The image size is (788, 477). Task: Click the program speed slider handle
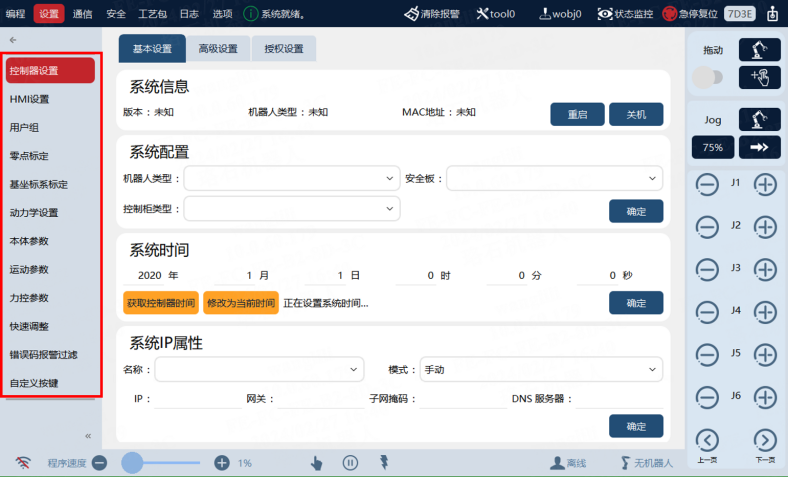(132, 462)
